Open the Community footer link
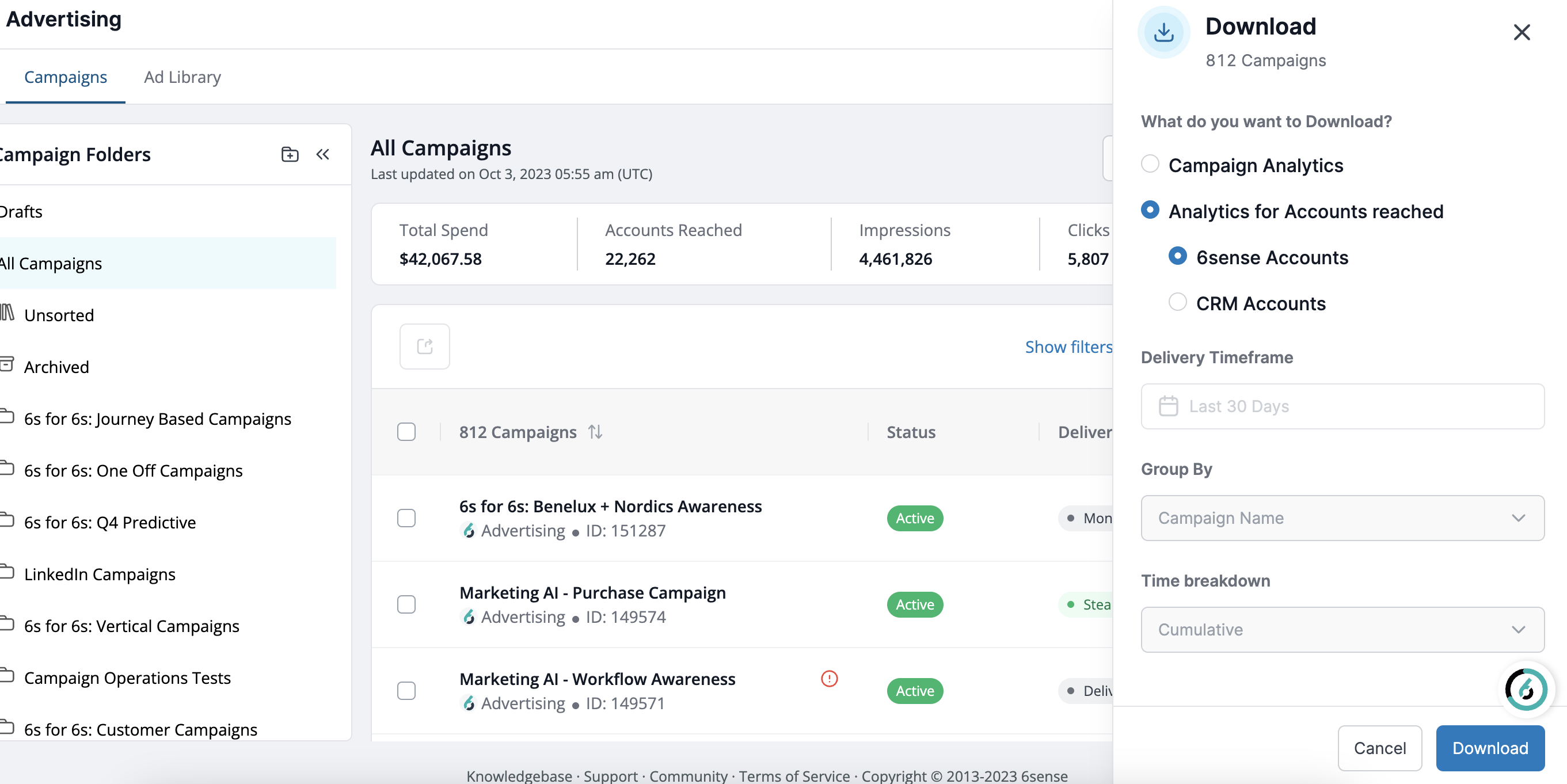The height and width of the screenshot is (784, 1567). [x=688, y=776]
